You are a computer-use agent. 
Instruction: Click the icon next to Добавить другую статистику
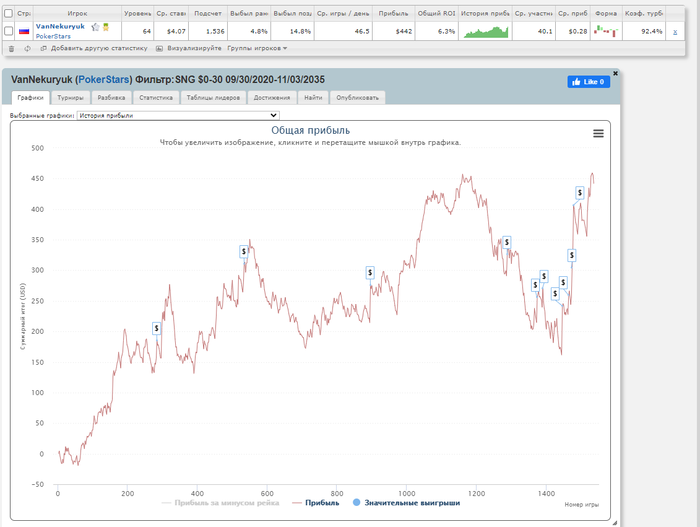[x=43, y=48]
